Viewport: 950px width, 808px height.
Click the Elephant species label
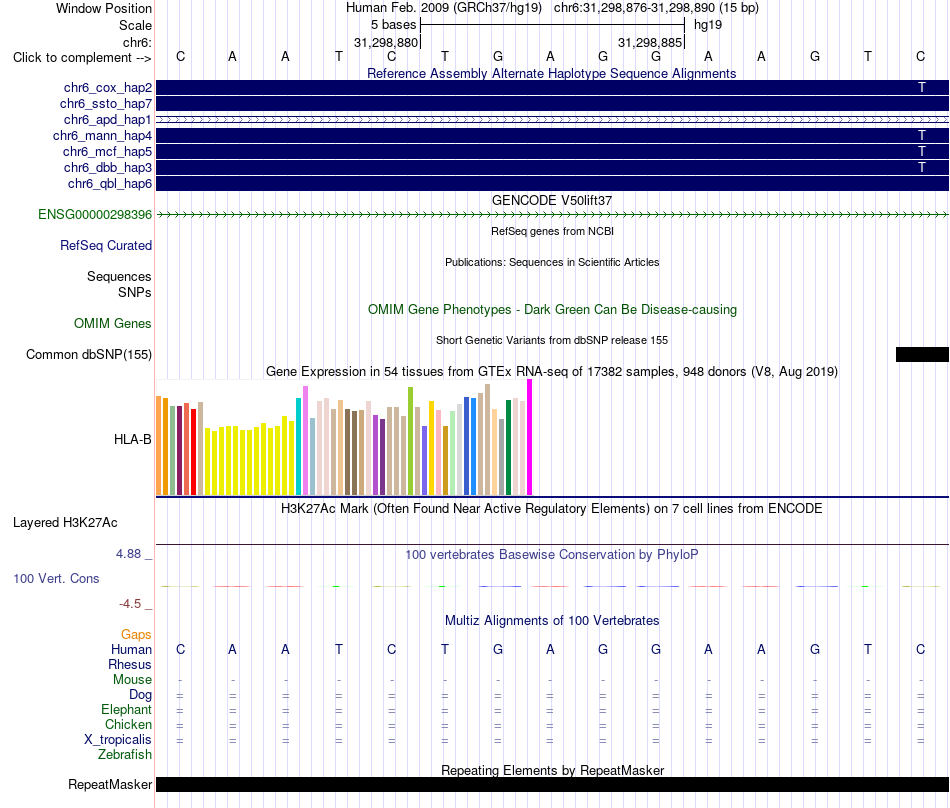(x=126, y=709)
